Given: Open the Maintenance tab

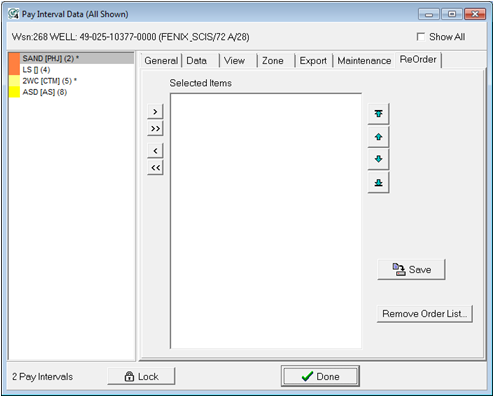Looking at the screenshot, I should [364, 61].
